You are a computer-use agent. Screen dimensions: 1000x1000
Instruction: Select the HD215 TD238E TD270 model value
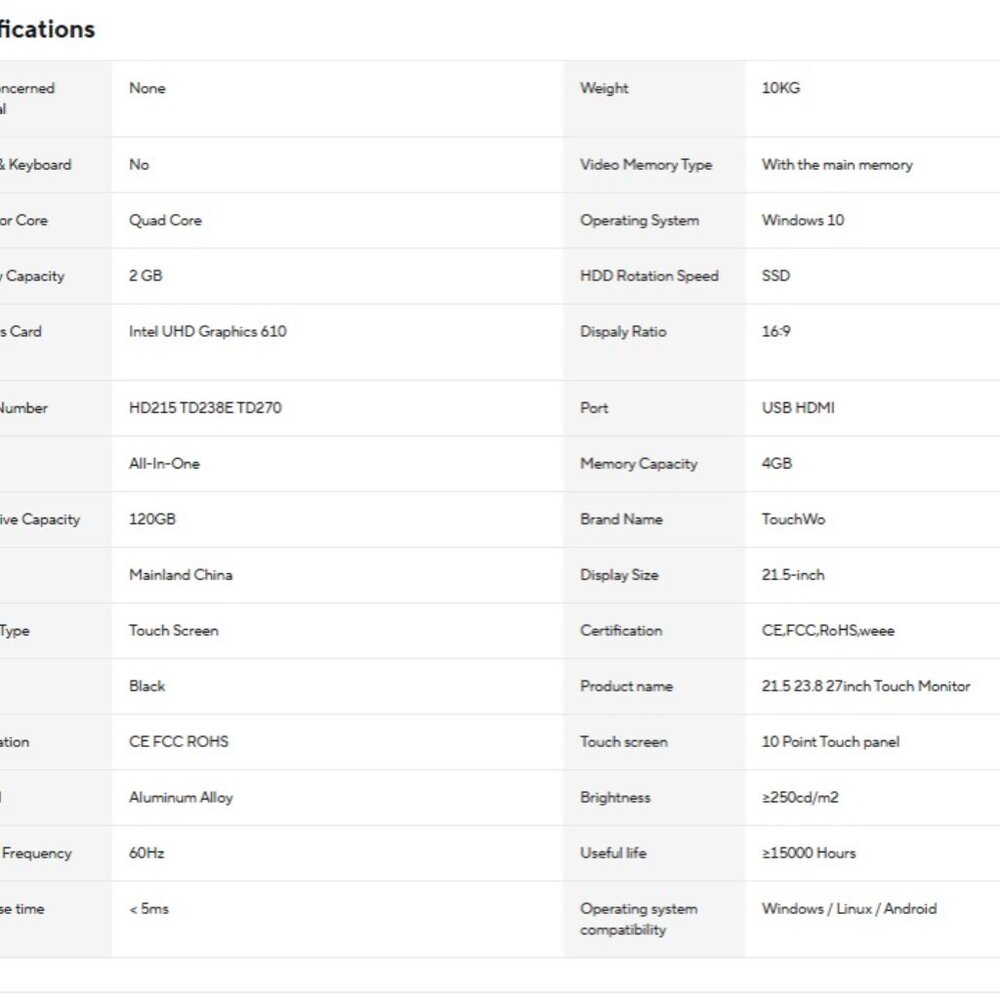point(205,408)
